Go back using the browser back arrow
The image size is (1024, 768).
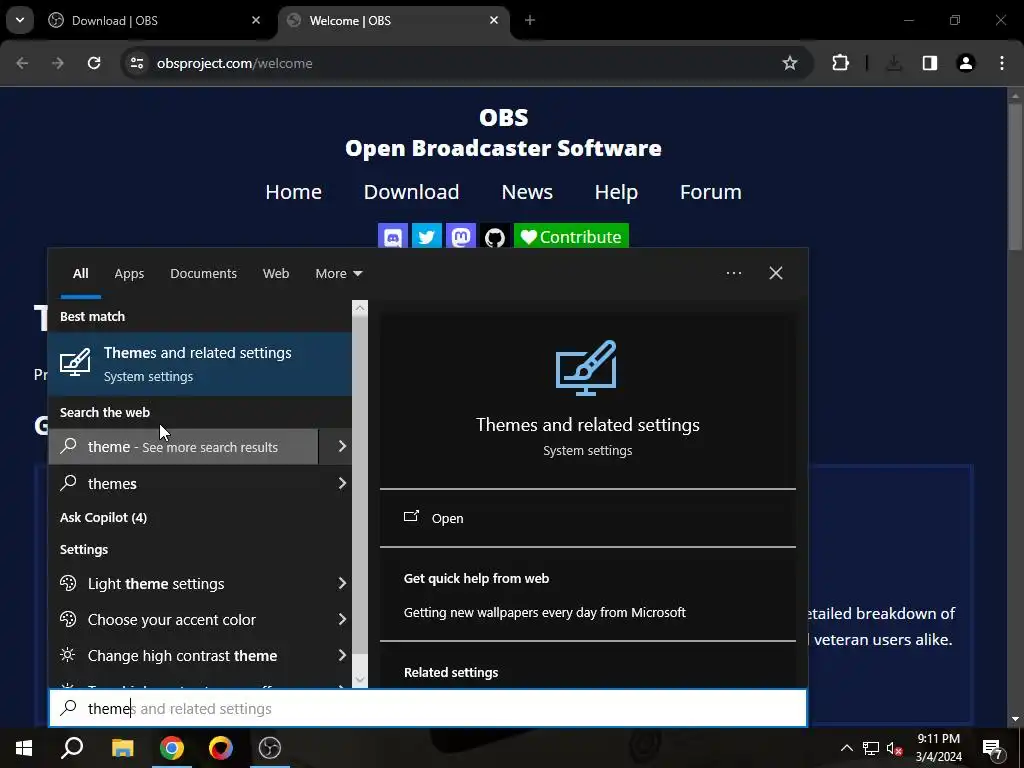[22, 63]
